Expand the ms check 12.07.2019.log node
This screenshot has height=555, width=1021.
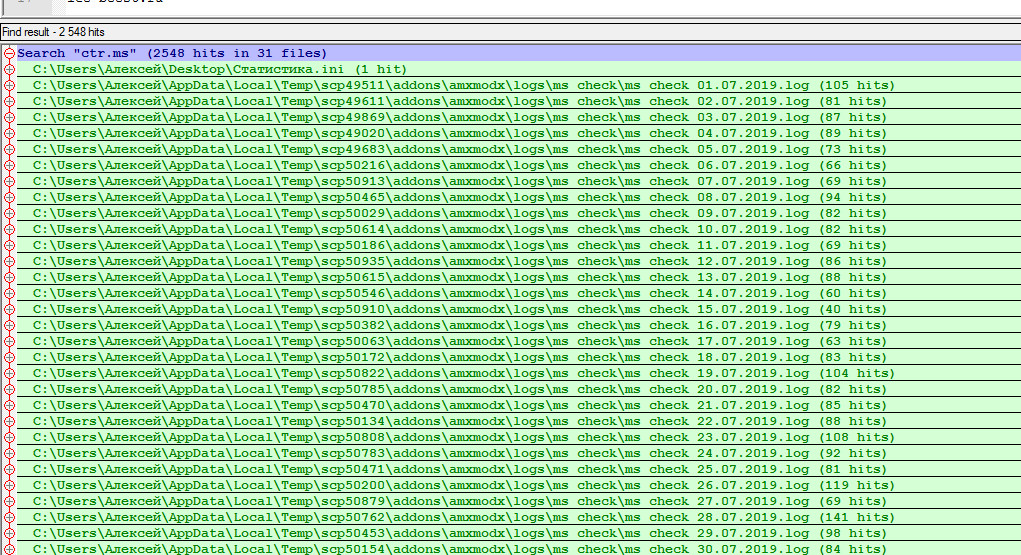pos(9,261)
